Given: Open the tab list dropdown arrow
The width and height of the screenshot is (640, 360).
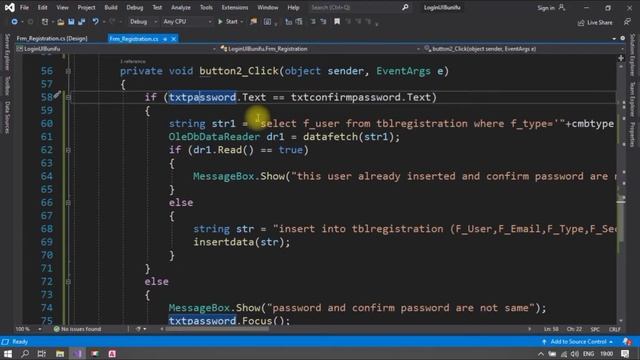Looking at the screenshot, I should (x=614, y=38).
